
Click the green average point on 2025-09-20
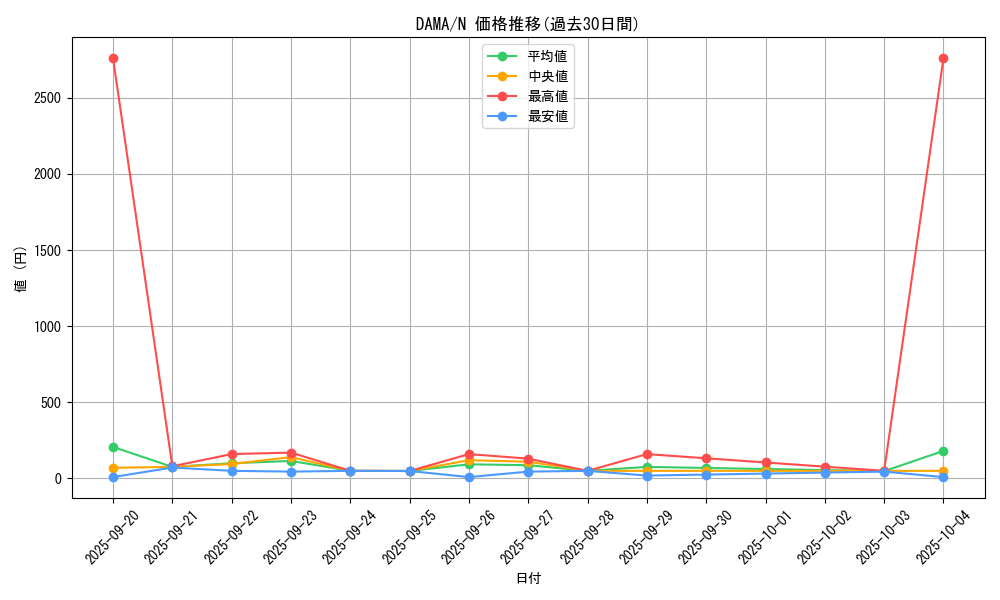(113, 447)
